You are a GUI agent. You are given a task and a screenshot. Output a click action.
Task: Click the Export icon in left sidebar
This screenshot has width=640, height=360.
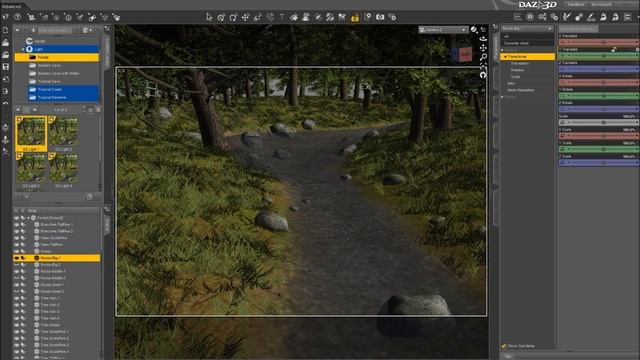(x=5, y=91)
